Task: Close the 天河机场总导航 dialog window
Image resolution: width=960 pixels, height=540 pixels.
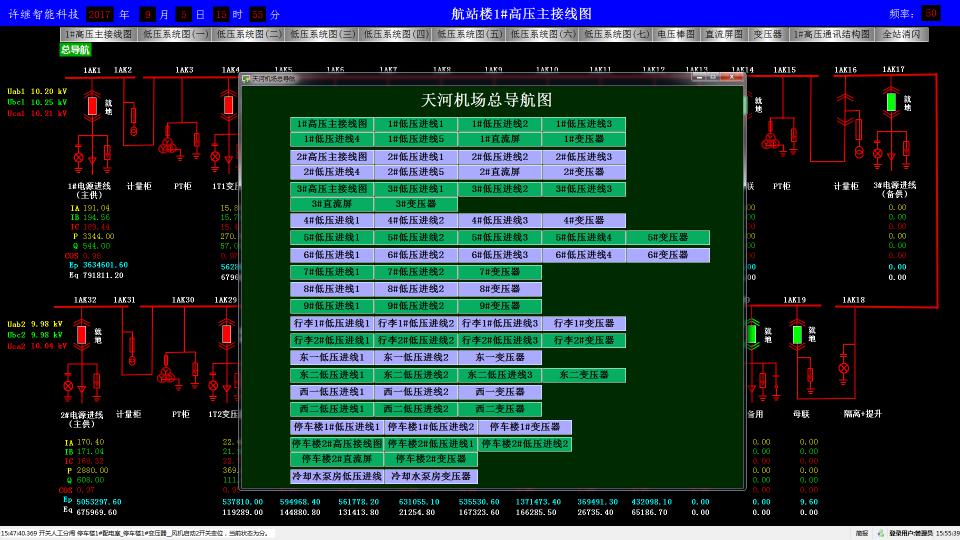Action: point(733,77)
